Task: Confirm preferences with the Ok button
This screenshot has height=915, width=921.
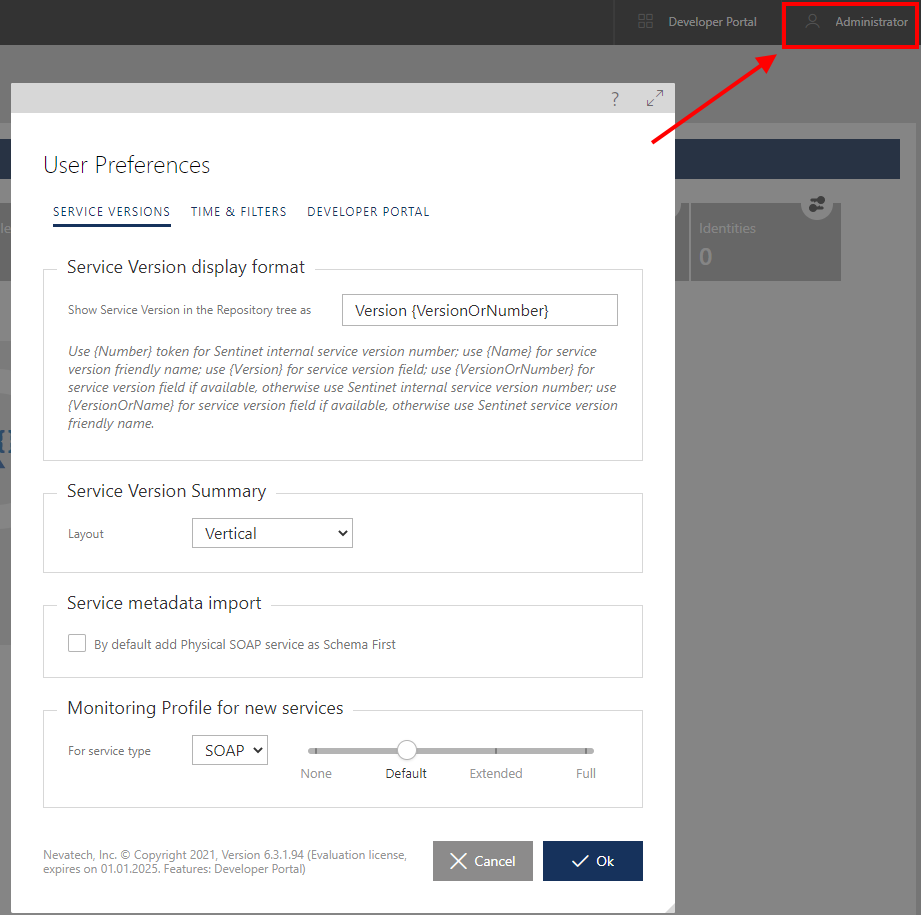Action: pyautogui.click(x=593, y=861)
